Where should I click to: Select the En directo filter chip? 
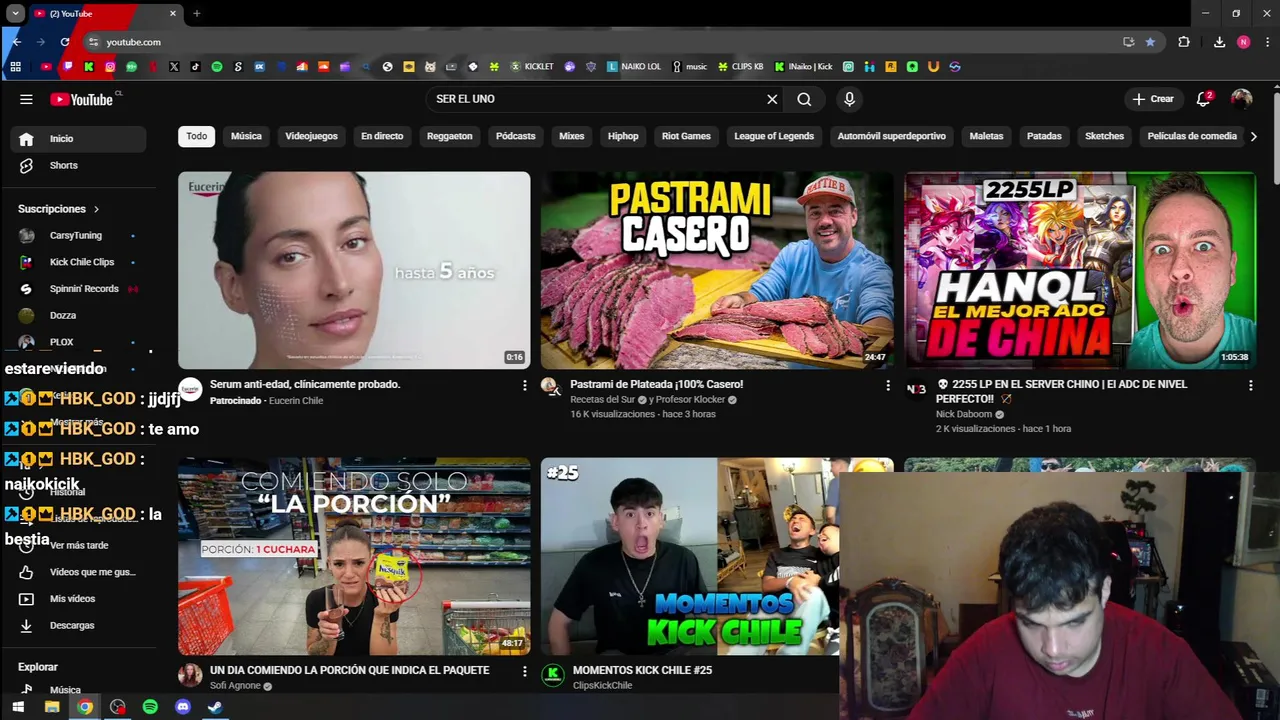[x=382, y=136]
